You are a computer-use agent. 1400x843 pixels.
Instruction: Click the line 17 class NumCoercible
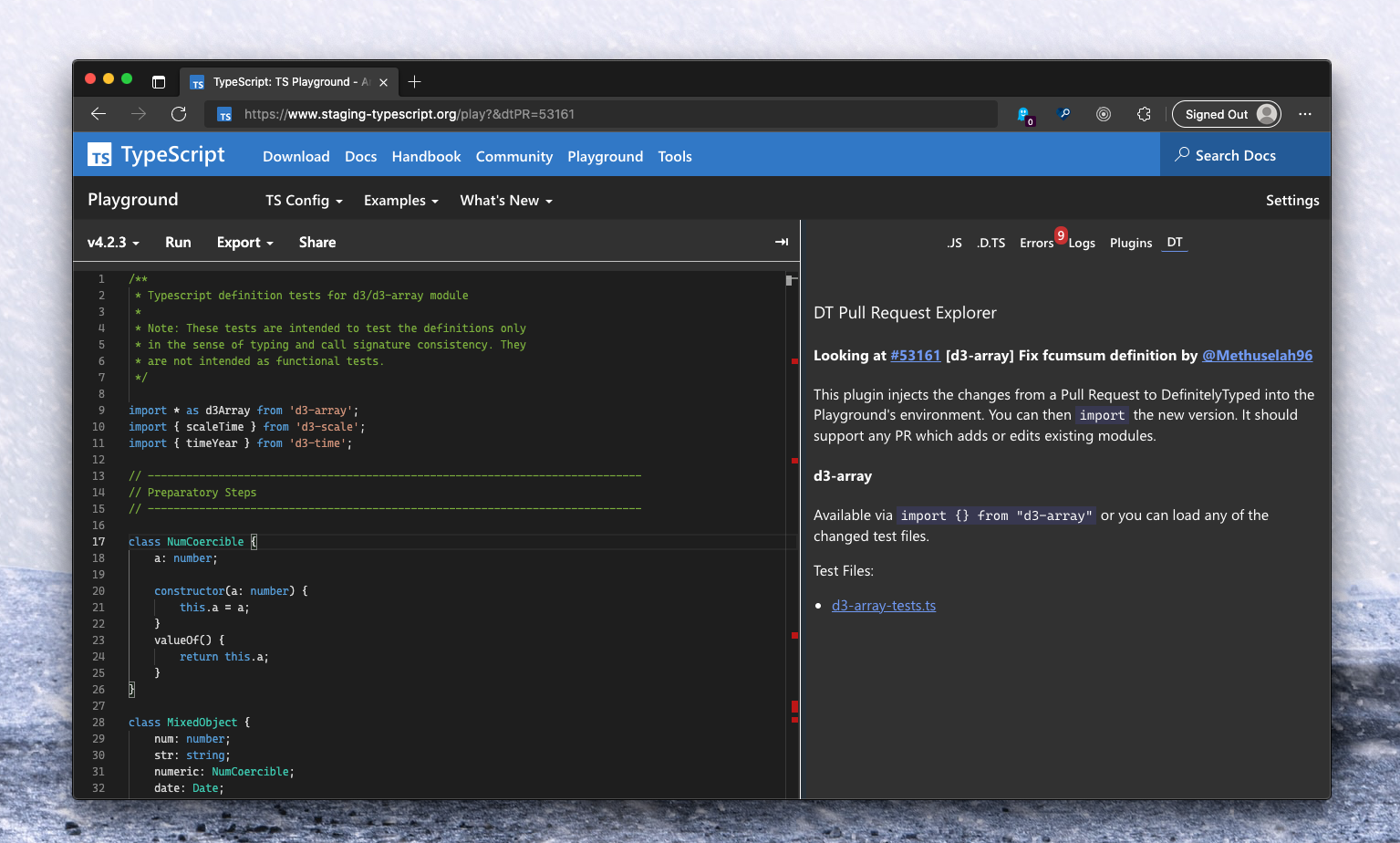click(193, 542)
